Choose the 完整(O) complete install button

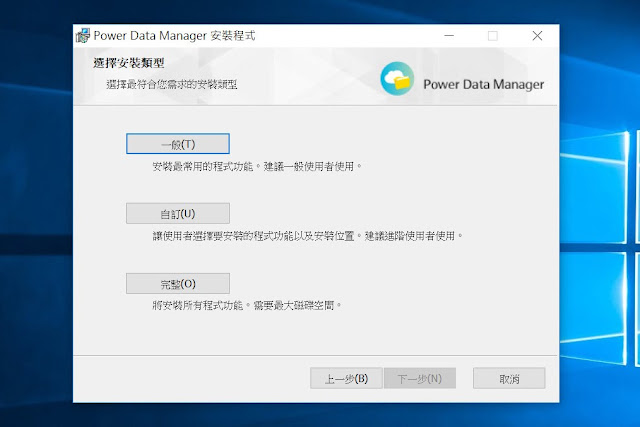tap(178, 283)
